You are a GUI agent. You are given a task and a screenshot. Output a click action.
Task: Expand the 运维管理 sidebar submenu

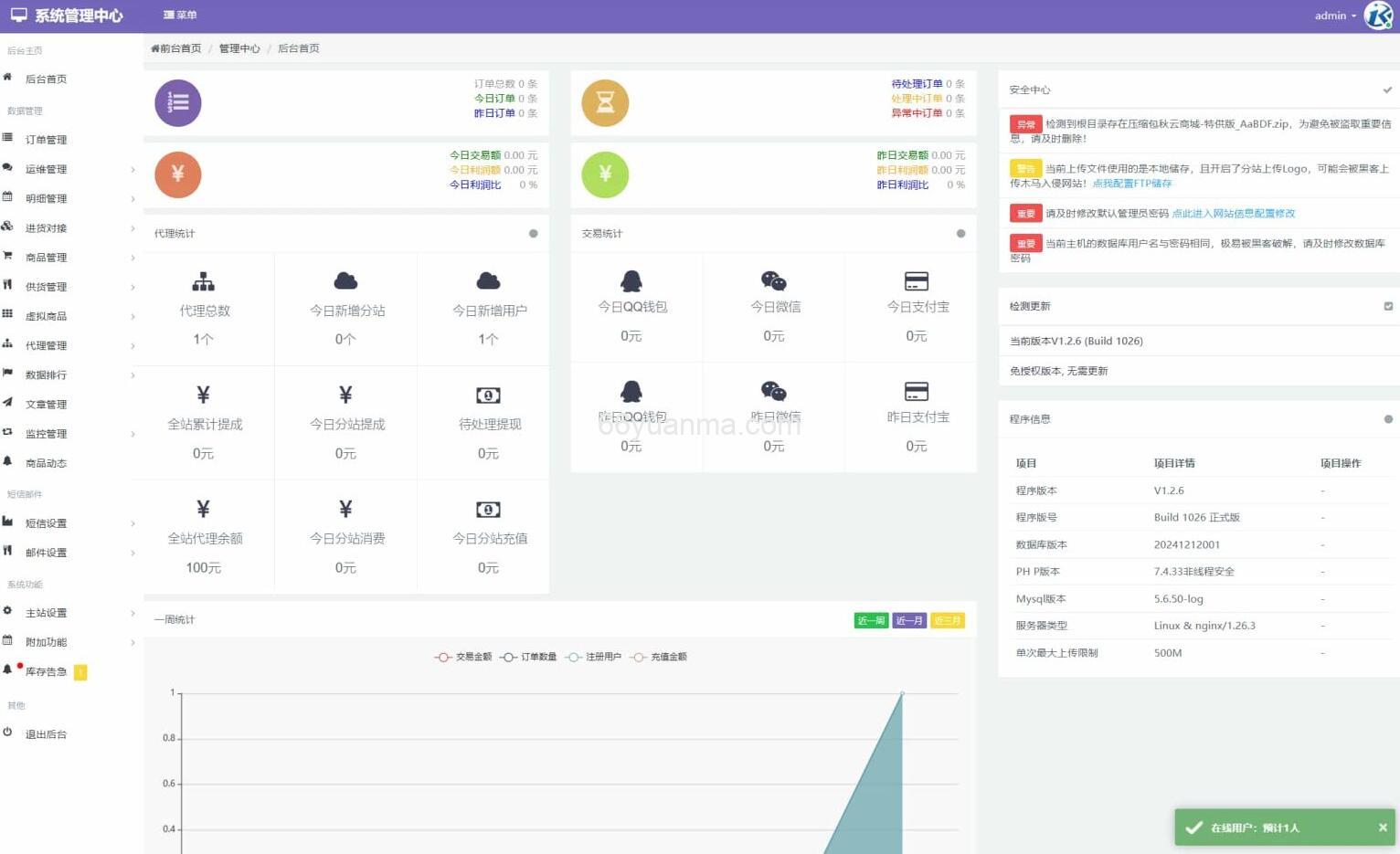[x=69, y=169]
